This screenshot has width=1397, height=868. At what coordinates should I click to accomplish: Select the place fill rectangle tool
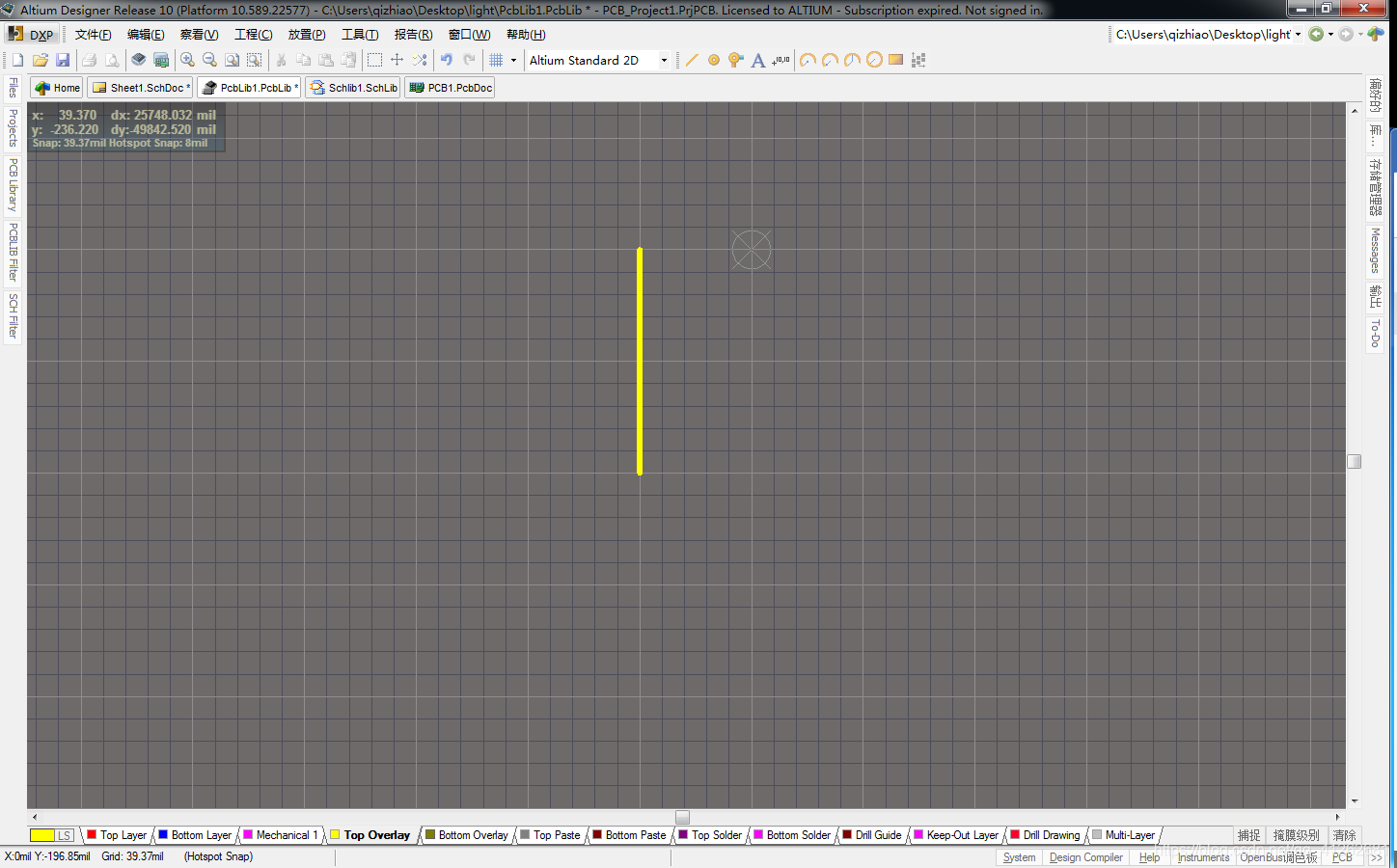coord(896,60)
